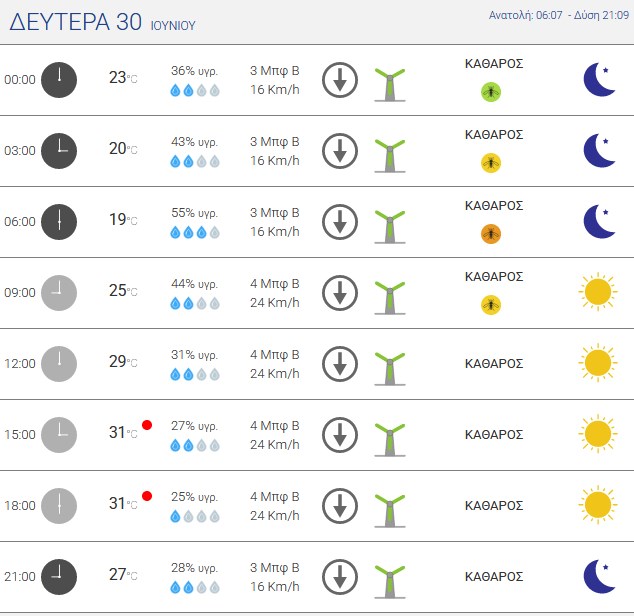Click the humidity droplets at 06:00
634x616 pixels.
195,233
